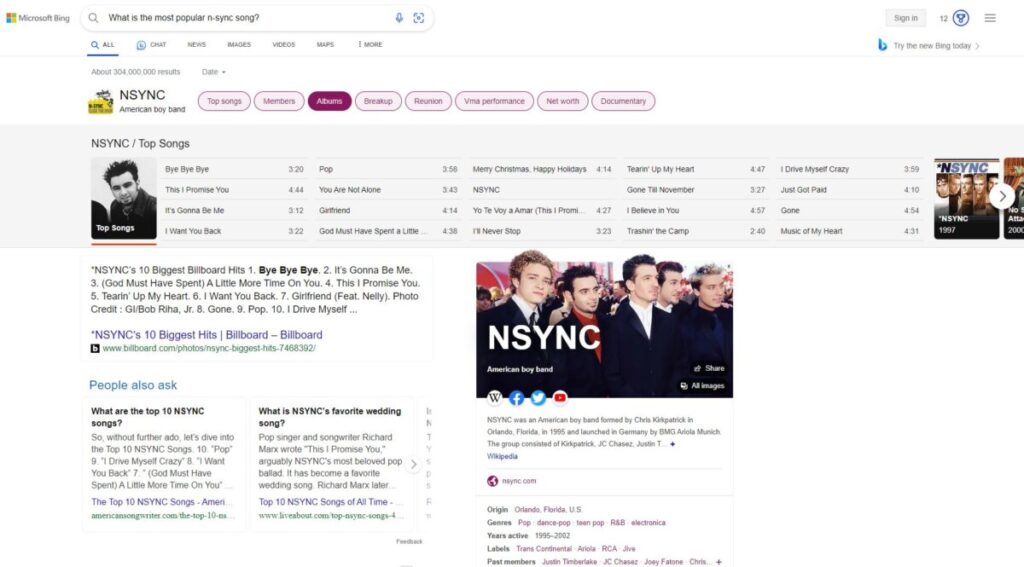The width and height of the screenshot is (1024, 567).
Task: Advance the top songs carousel right arrow
Action: click(1002, 197)
